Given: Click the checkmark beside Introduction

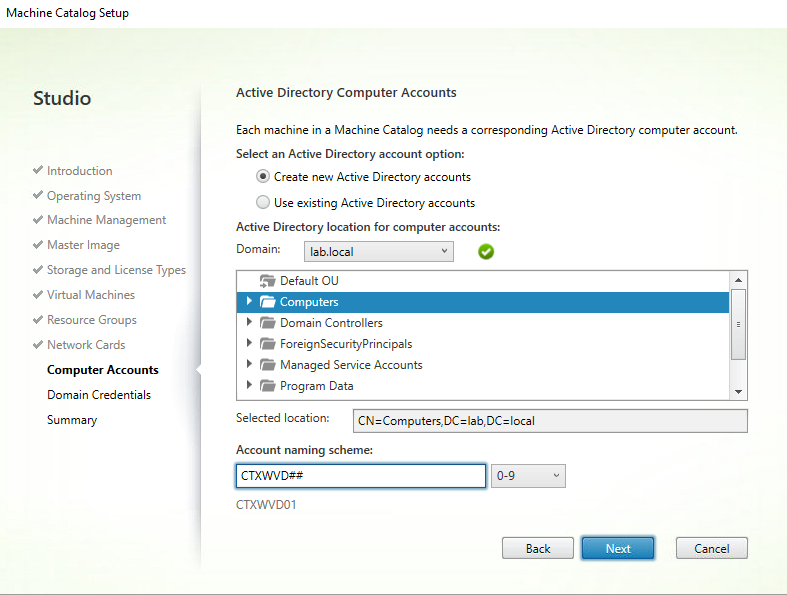Looking at the screenshot, I should point(38,170).
